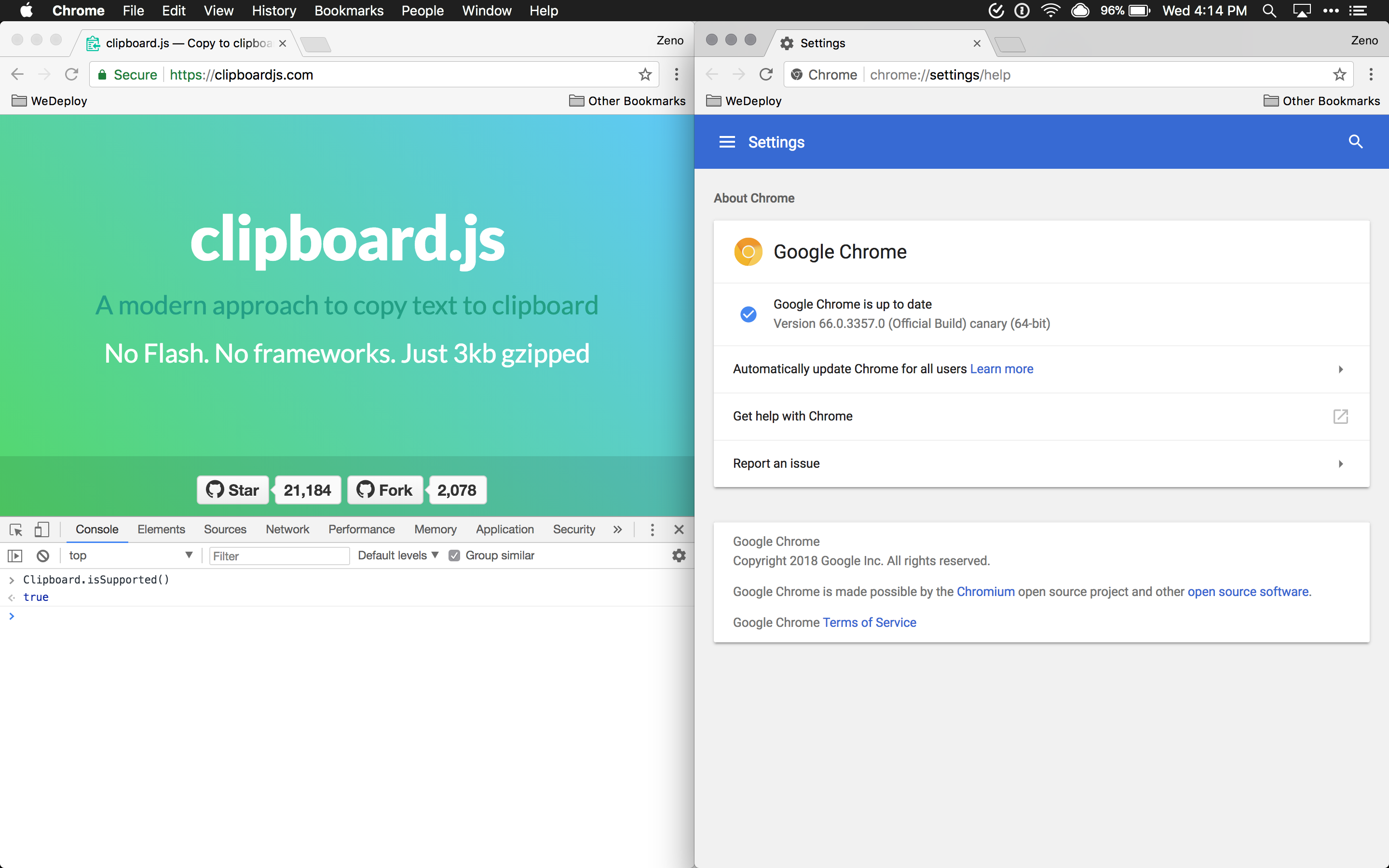Viewport: 1389px width, 868px height.
Task: Clear the console using the clear icon
Action: pos(42,555)
